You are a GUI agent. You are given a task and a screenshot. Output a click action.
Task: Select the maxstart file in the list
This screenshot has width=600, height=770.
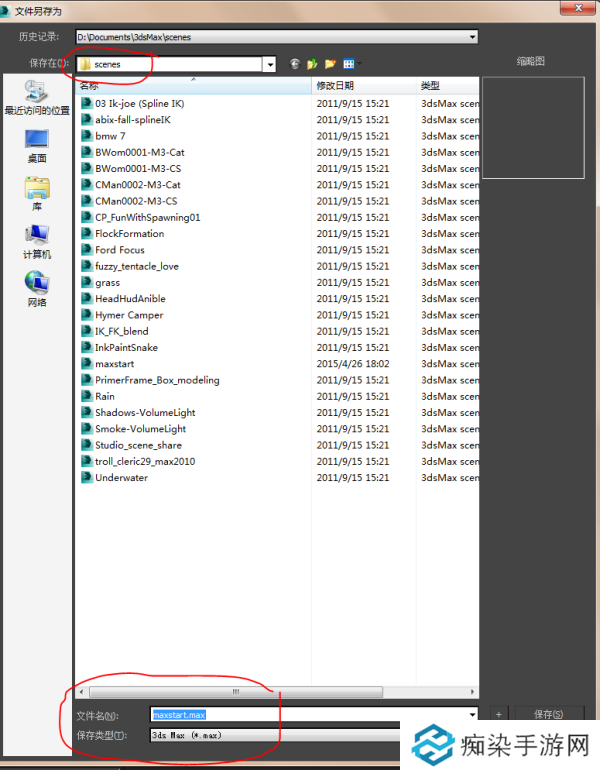(x=114, y=364)
